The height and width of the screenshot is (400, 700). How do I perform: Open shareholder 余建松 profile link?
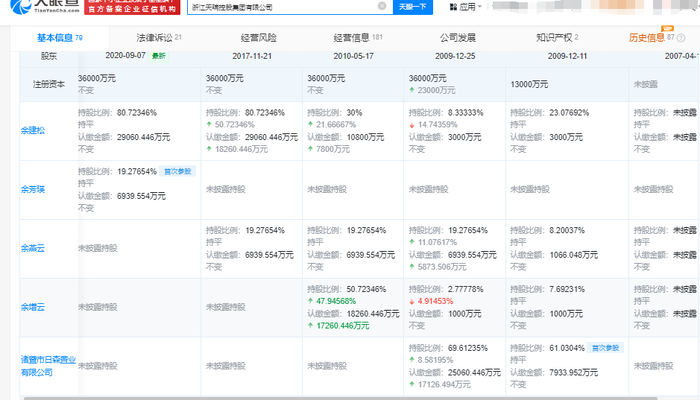pos(34,129)
